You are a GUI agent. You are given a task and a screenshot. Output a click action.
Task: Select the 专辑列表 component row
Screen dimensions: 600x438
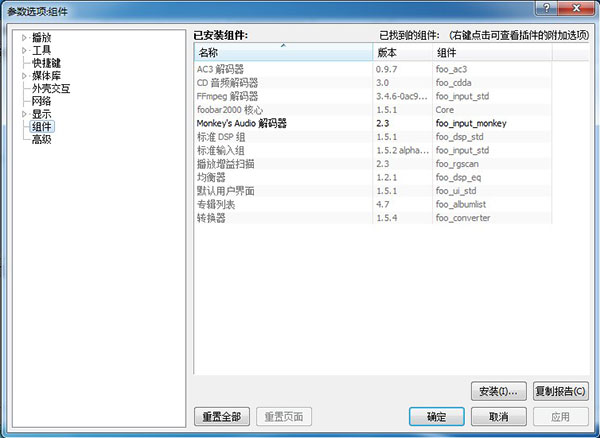(373, 204)
